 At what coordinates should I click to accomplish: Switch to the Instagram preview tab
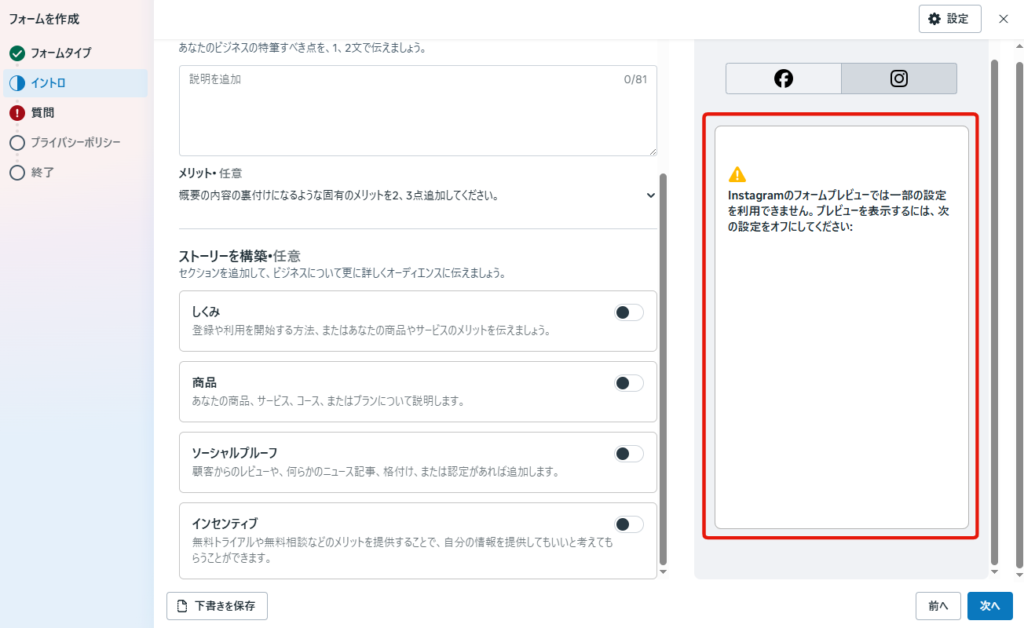[x=898, y=77]
